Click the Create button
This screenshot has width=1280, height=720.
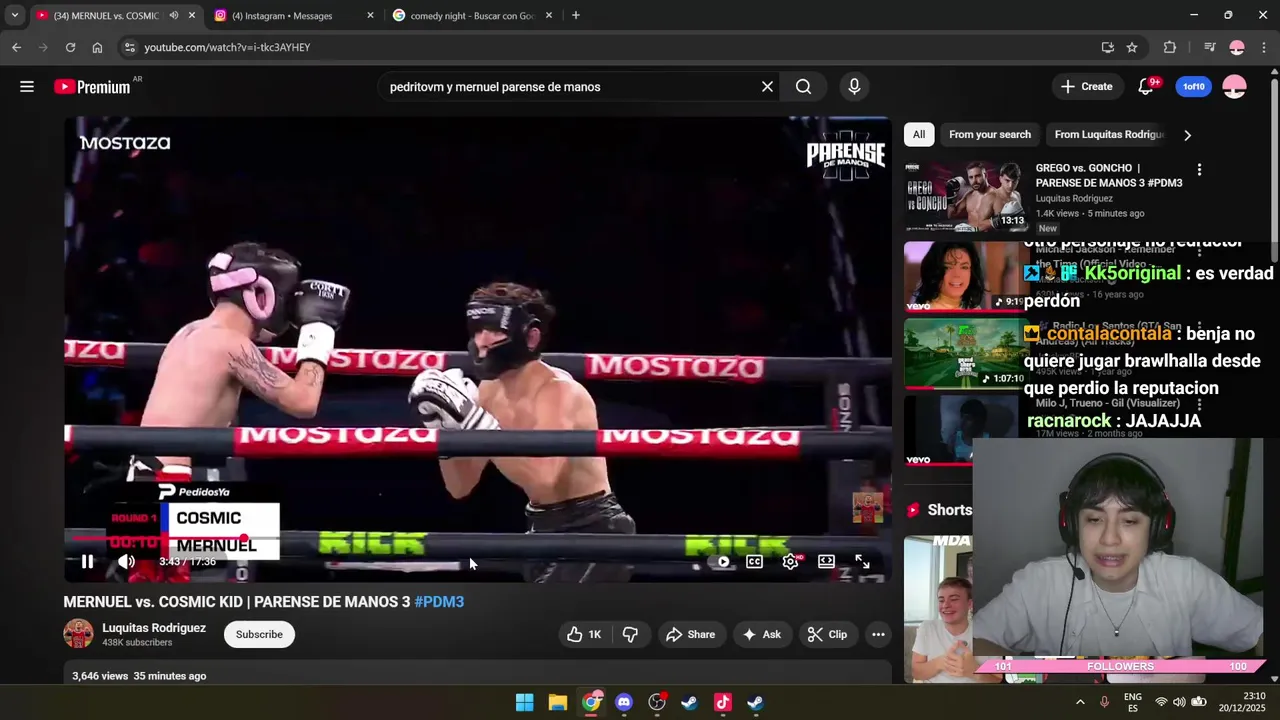1086,87
